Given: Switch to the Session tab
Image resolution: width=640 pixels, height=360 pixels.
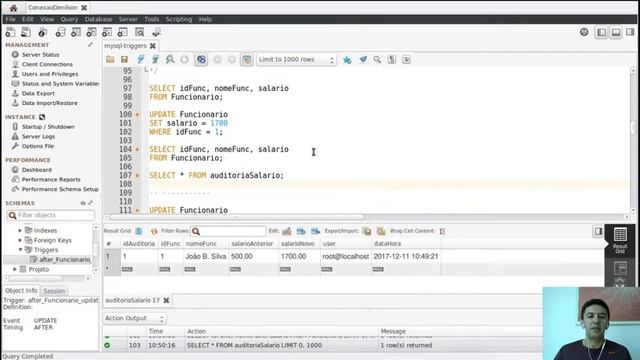Looking at the screenshot, I should [54, 291].
